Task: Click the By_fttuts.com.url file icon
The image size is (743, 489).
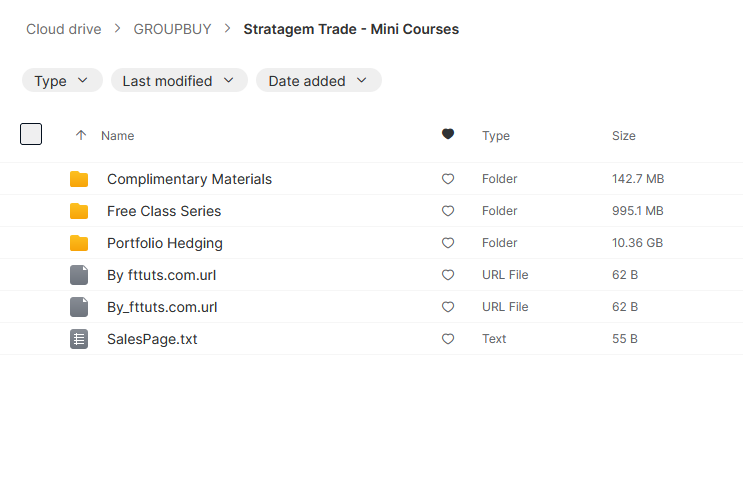Action: [x=79, y=307]
